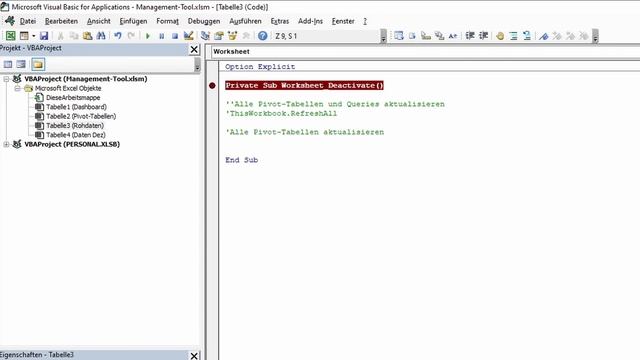640x360 pixels.
Task: Open Edit toolbar options arrow
Action: coord(596,36)
